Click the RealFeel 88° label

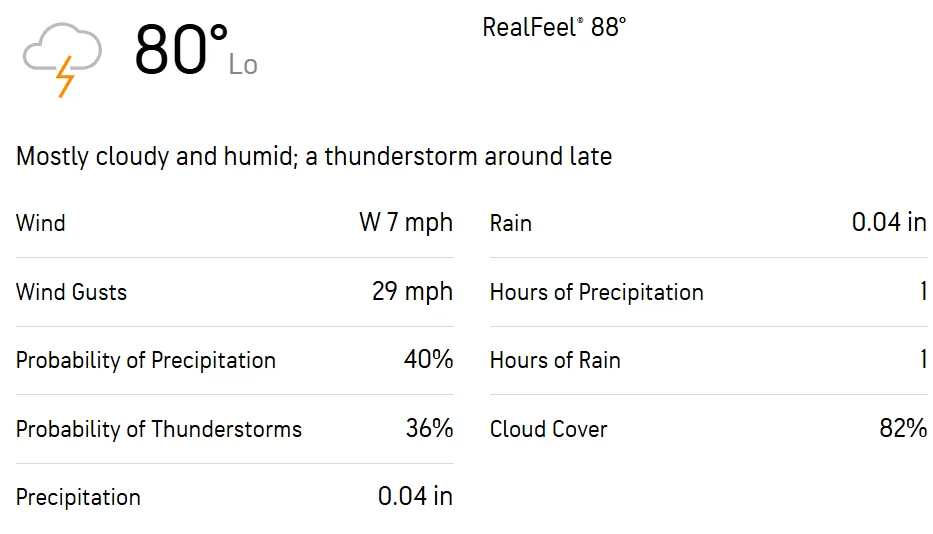[554, 27]
